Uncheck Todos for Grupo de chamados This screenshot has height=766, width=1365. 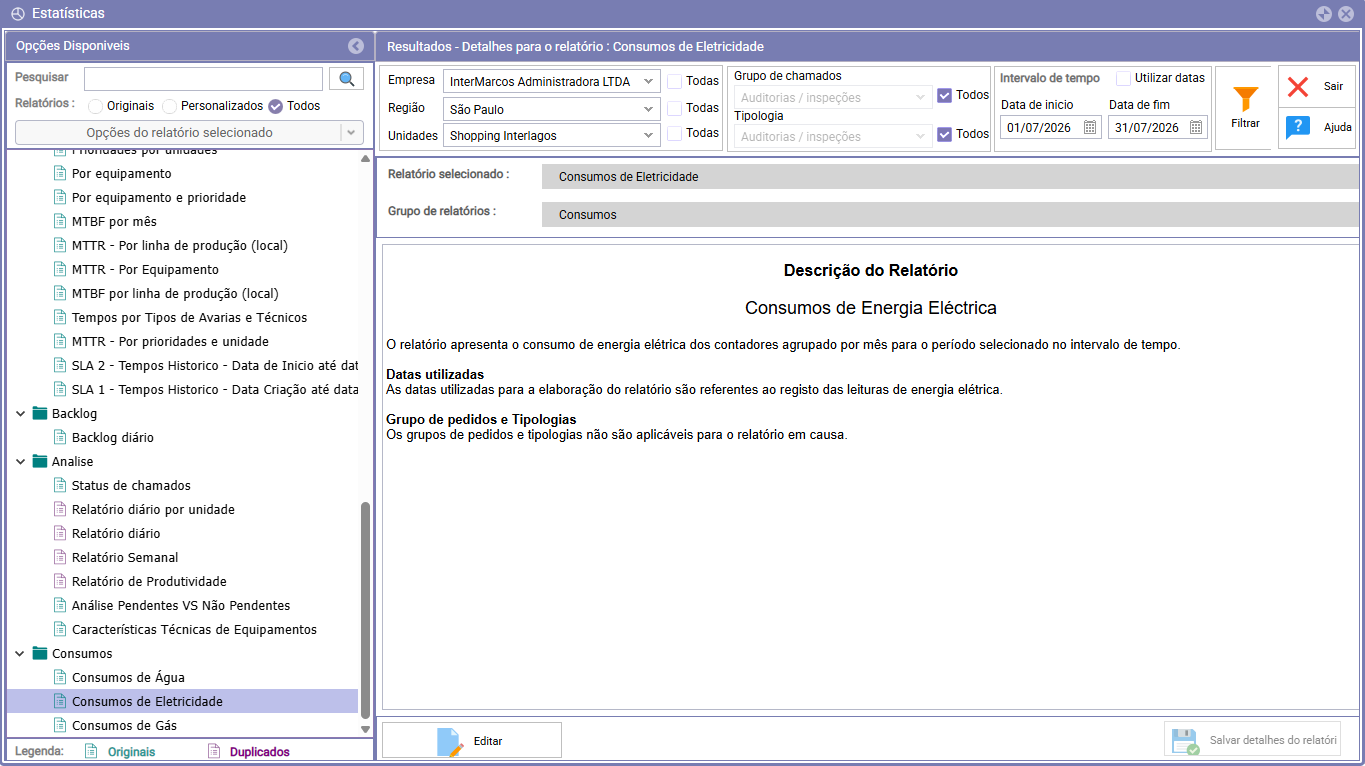click(944, 95)
